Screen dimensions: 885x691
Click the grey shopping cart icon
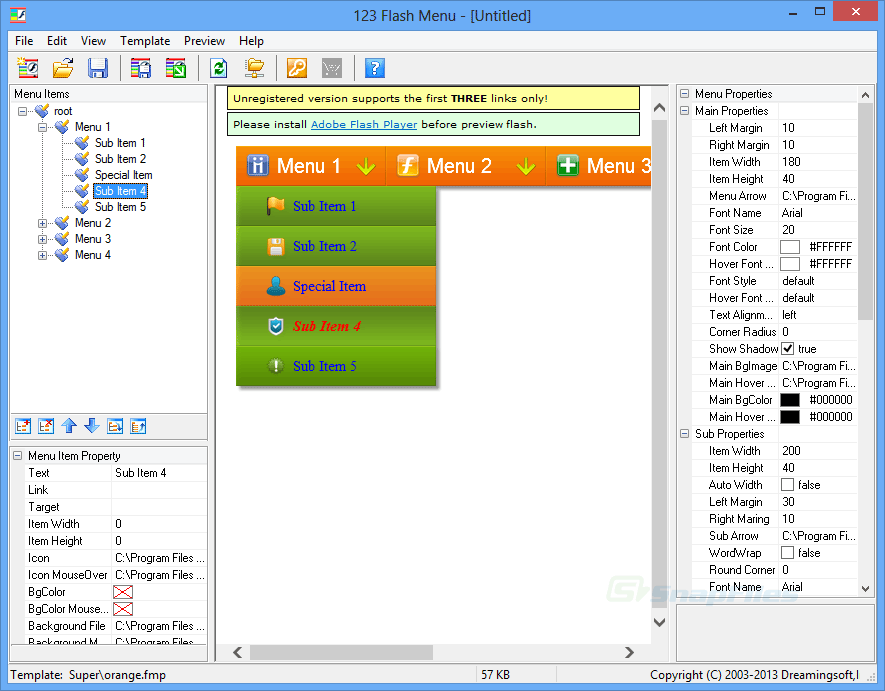332,68
